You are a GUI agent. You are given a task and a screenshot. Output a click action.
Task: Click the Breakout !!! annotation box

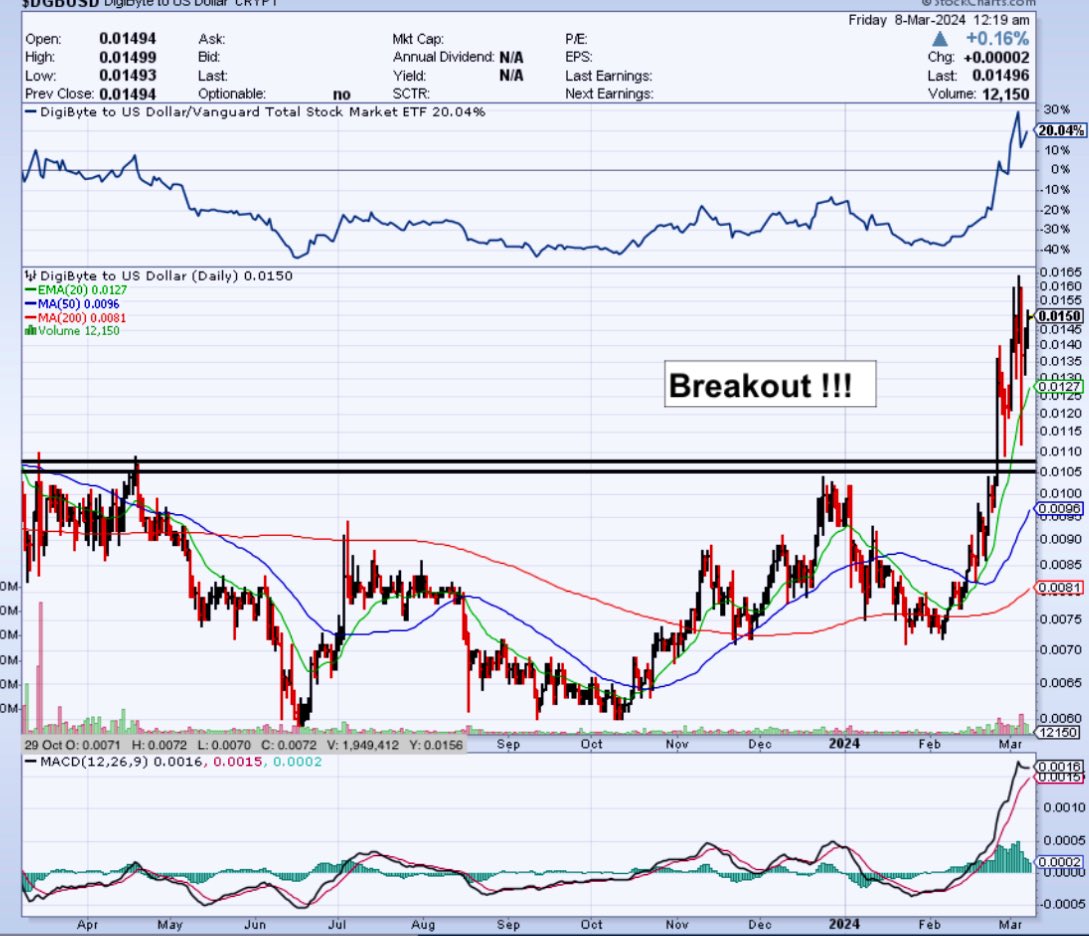pos(770,385)
